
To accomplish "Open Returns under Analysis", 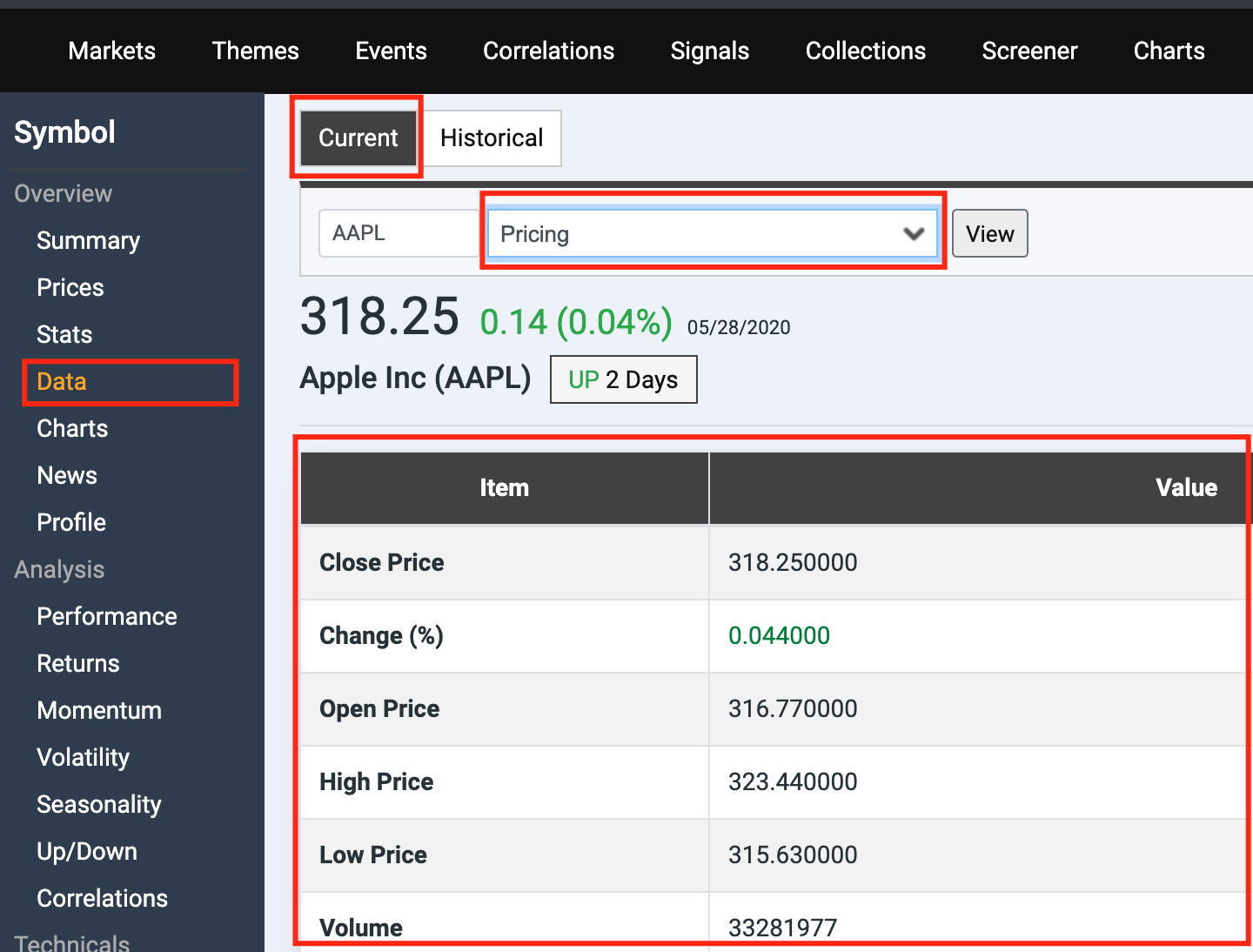I will (78, 663).
